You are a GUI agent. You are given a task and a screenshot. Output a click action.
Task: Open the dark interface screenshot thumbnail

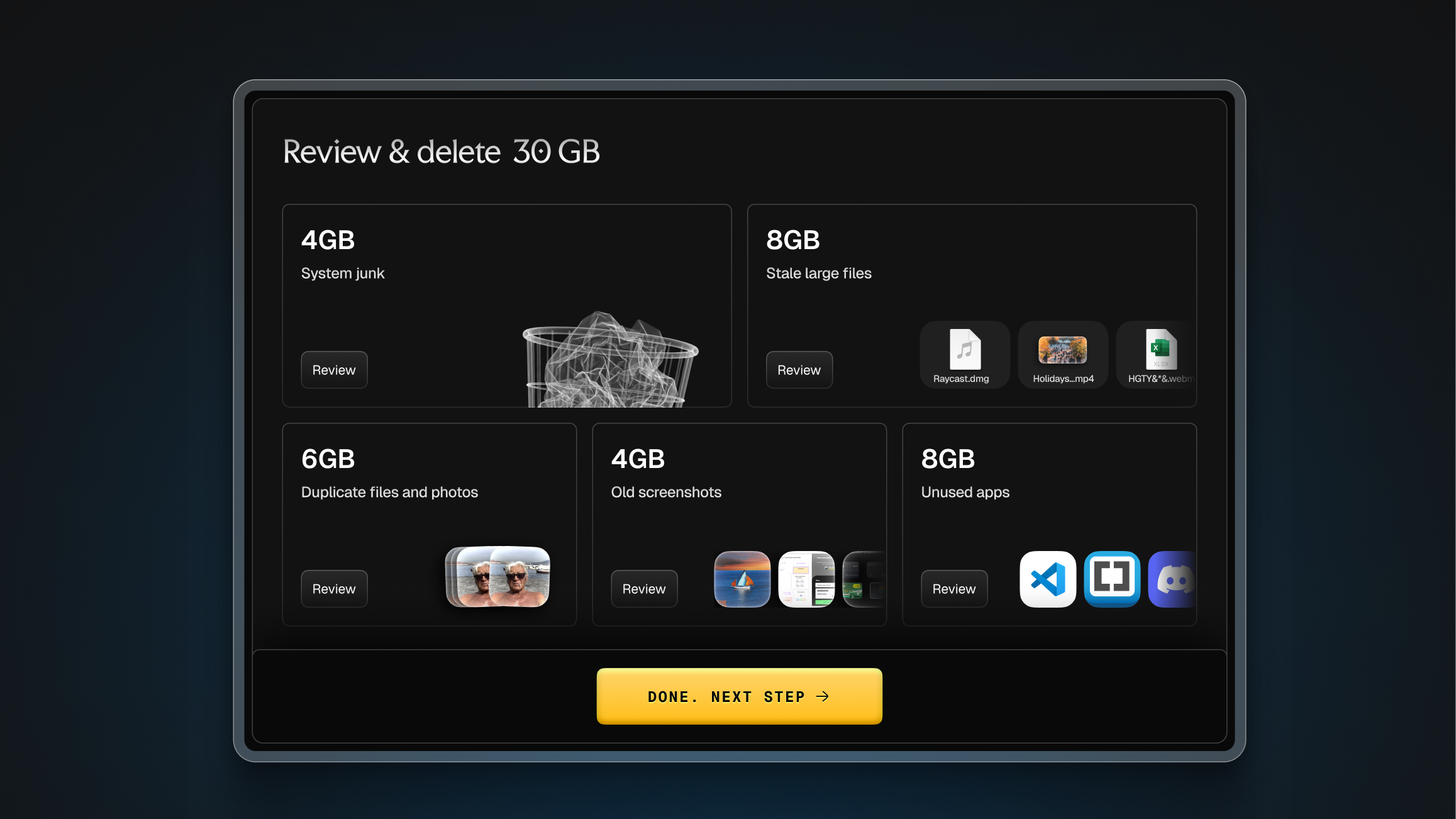point(864,579)
